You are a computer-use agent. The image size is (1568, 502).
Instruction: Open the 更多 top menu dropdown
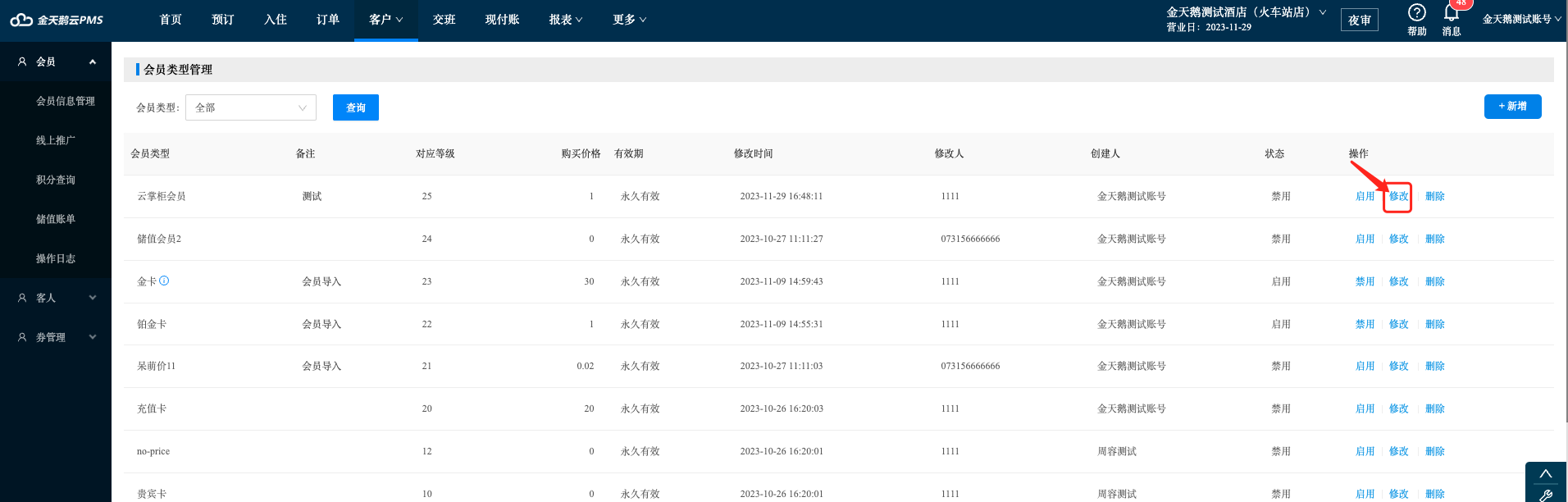pos(630,20)
